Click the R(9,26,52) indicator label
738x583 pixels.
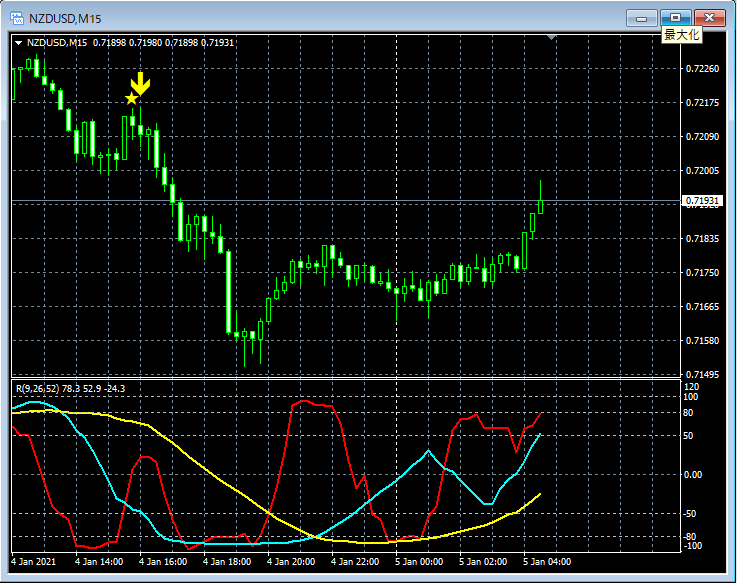[x=38, y=389]
